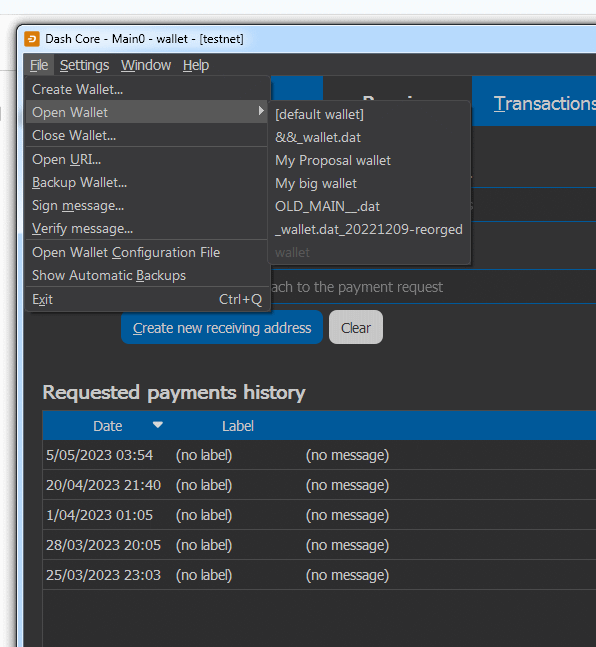Viewport: 596px width, 647px height.
Task: Open the My big wallet entry
Action: [369, 184]
